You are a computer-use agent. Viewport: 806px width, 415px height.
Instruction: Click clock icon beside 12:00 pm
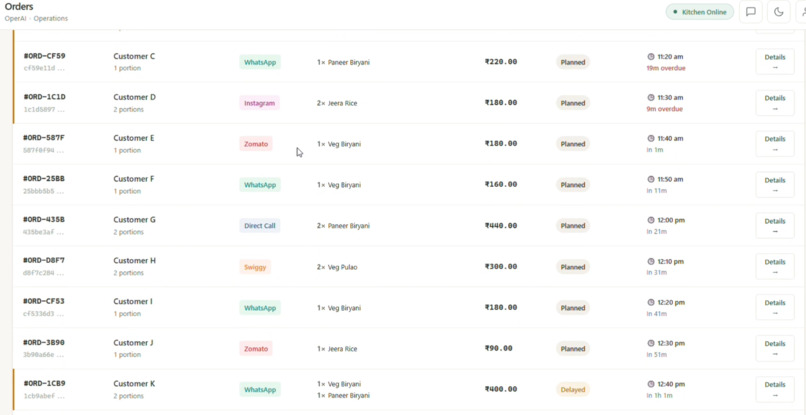(x=651, y=220)
